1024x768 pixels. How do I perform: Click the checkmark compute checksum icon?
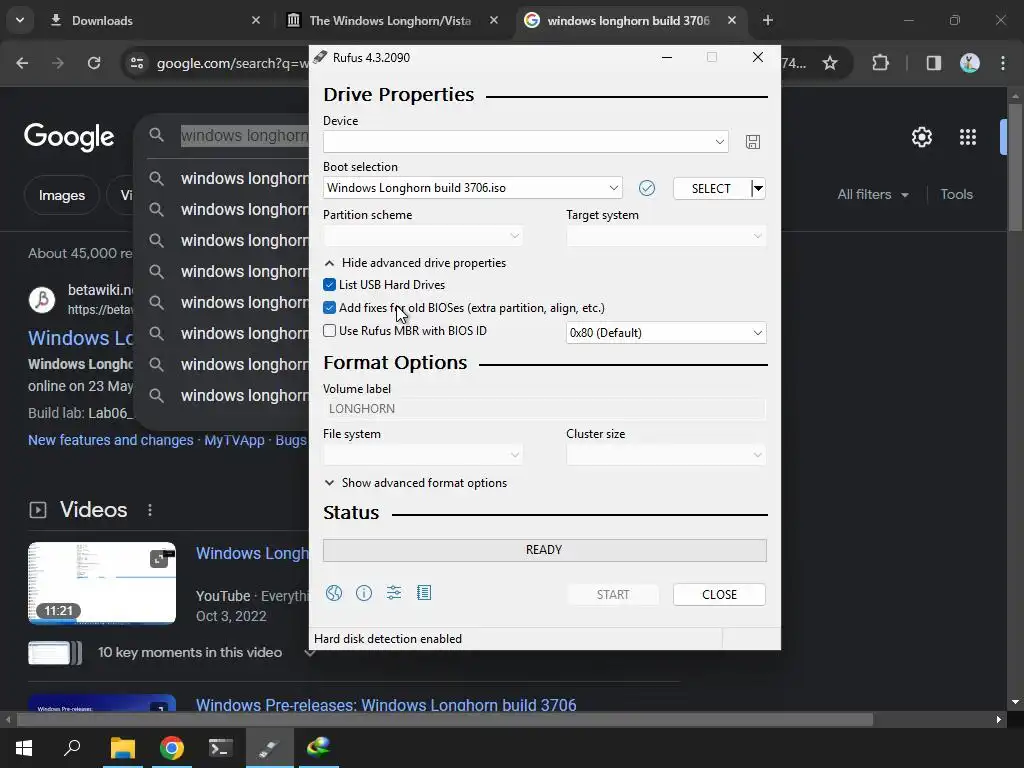[647, 188]
